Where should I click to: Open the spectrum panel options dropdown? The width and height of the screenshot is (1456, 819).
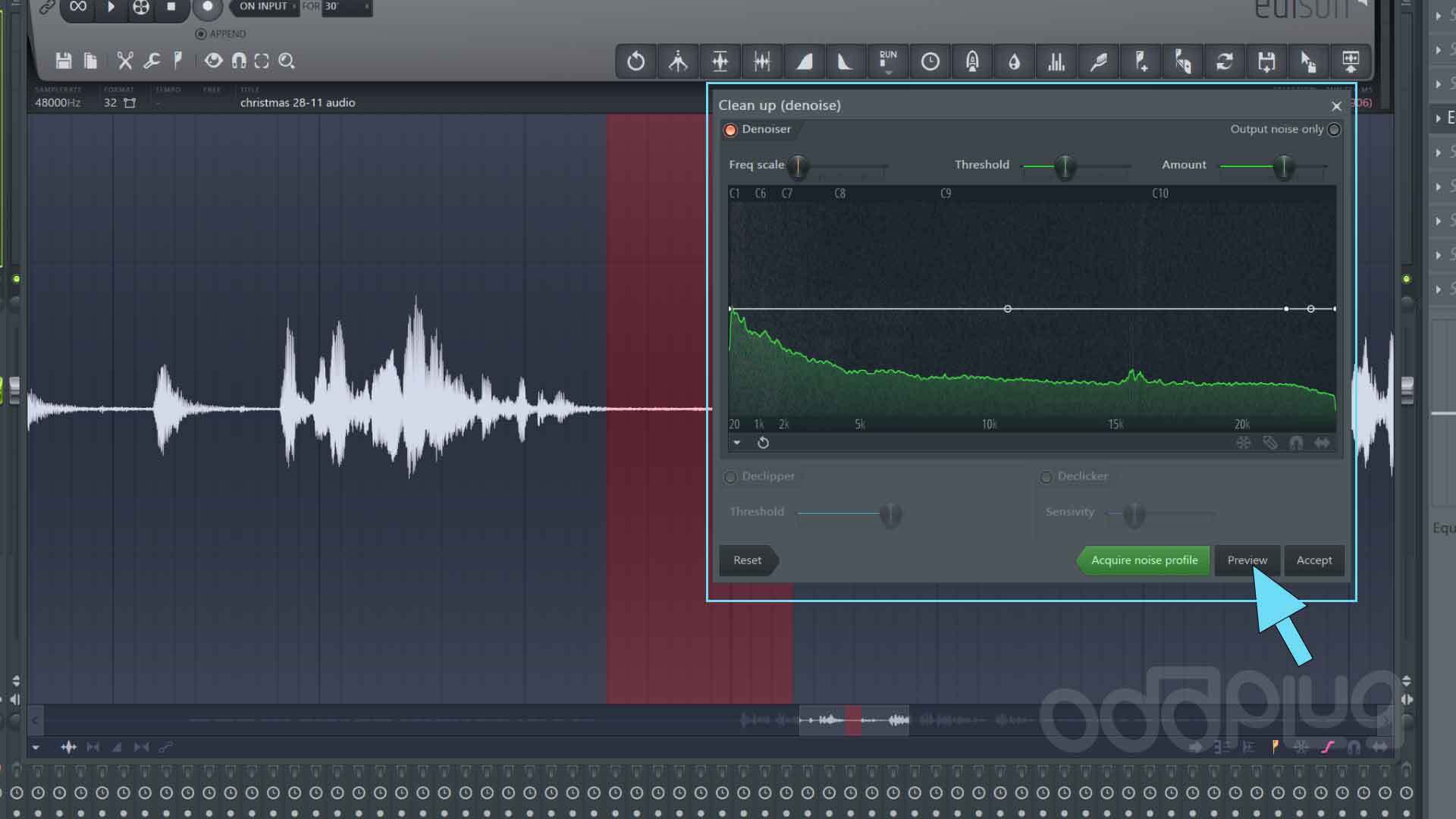coord(736,442)
